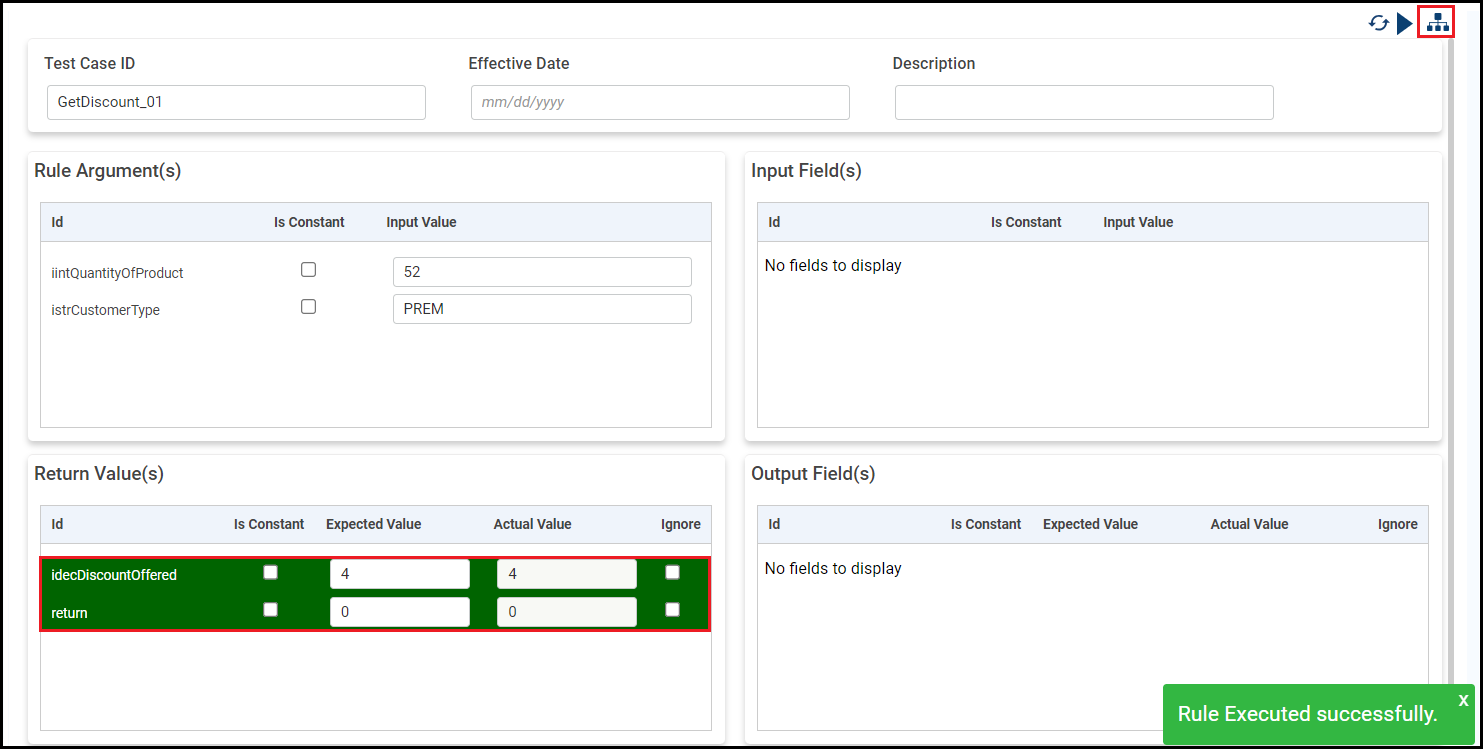
Task: Click the refresh icon in top toolbar
Action: (x=1379, y=23)
